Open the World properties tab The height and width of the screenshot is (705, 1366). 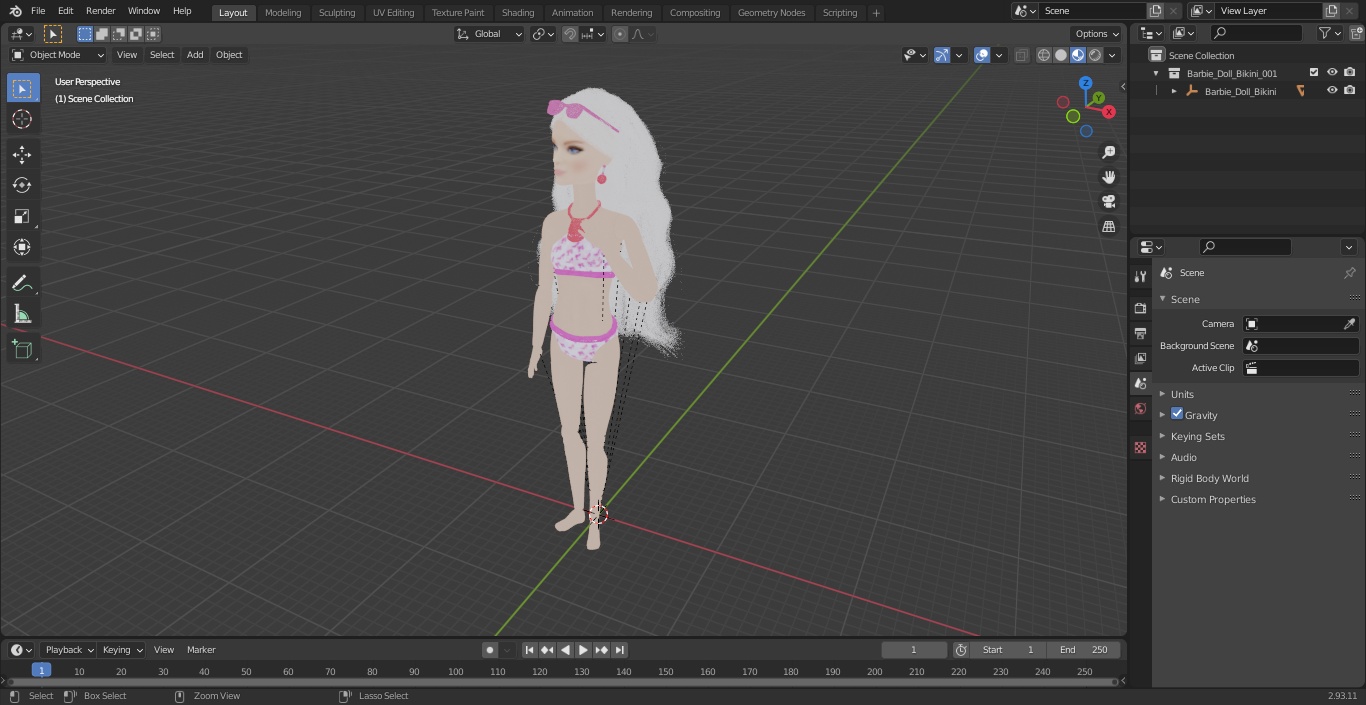coord(1140,408)
